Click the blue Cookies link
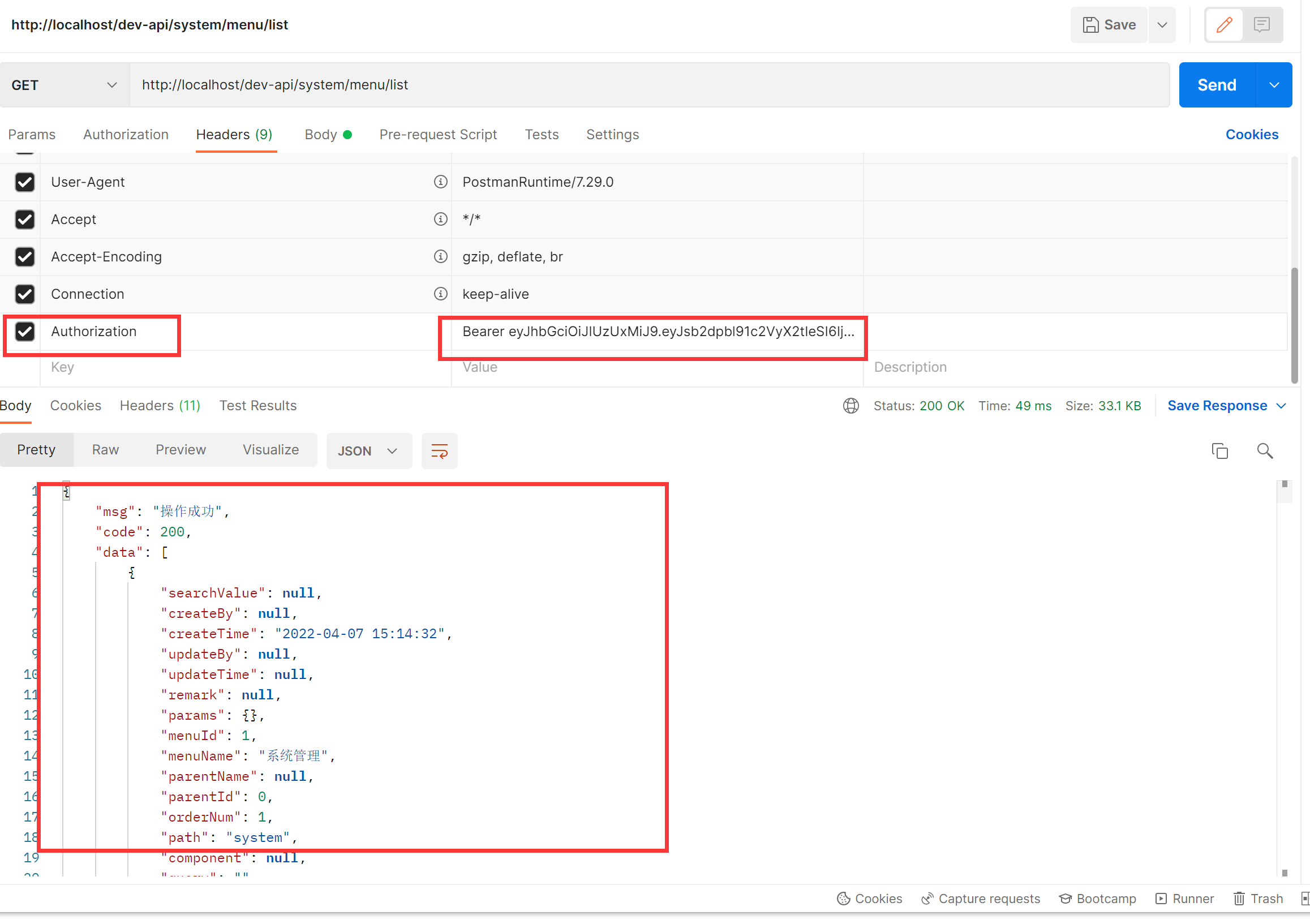The image size is (1310, 924). point(1251,135)
